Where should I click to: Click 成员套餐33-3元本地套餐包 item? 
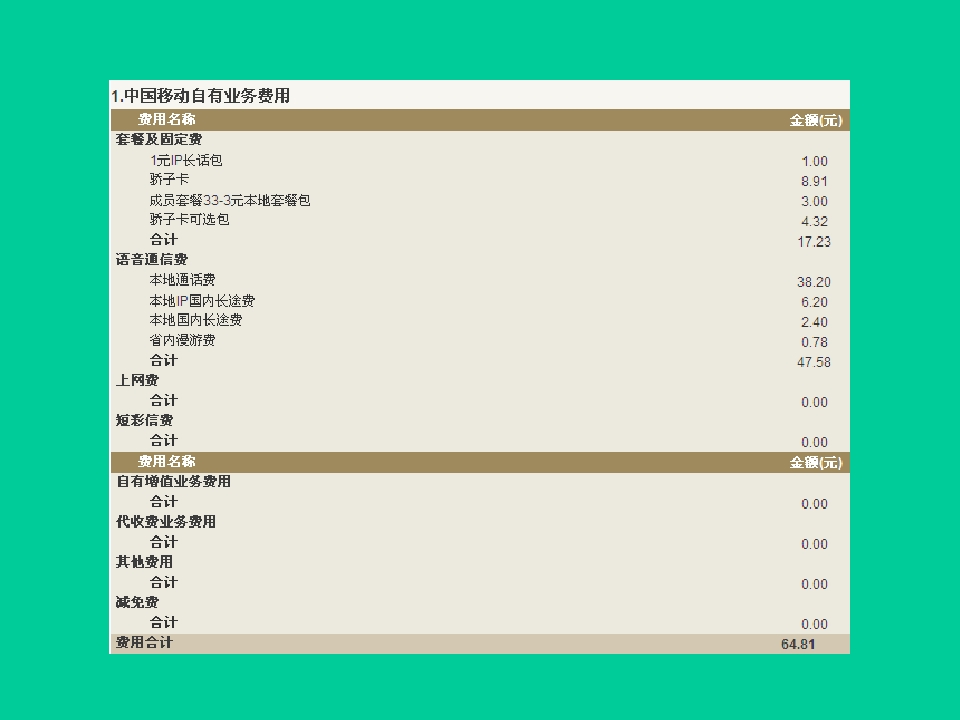pyautogui.click(x=230, y=200)
